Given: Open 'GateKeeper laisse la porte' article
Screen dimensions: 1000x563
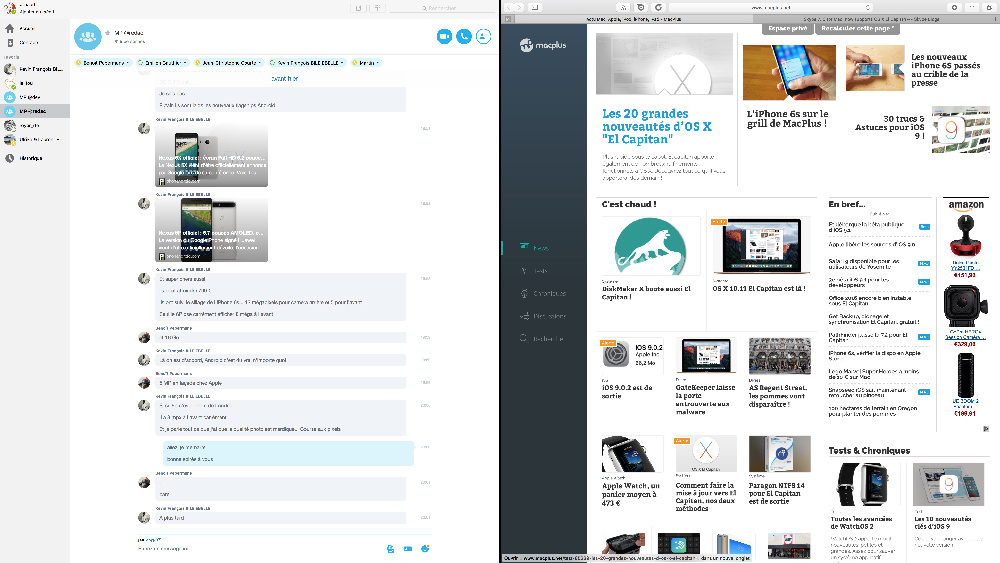Looking at the screenshot, I should click(705, 399).
